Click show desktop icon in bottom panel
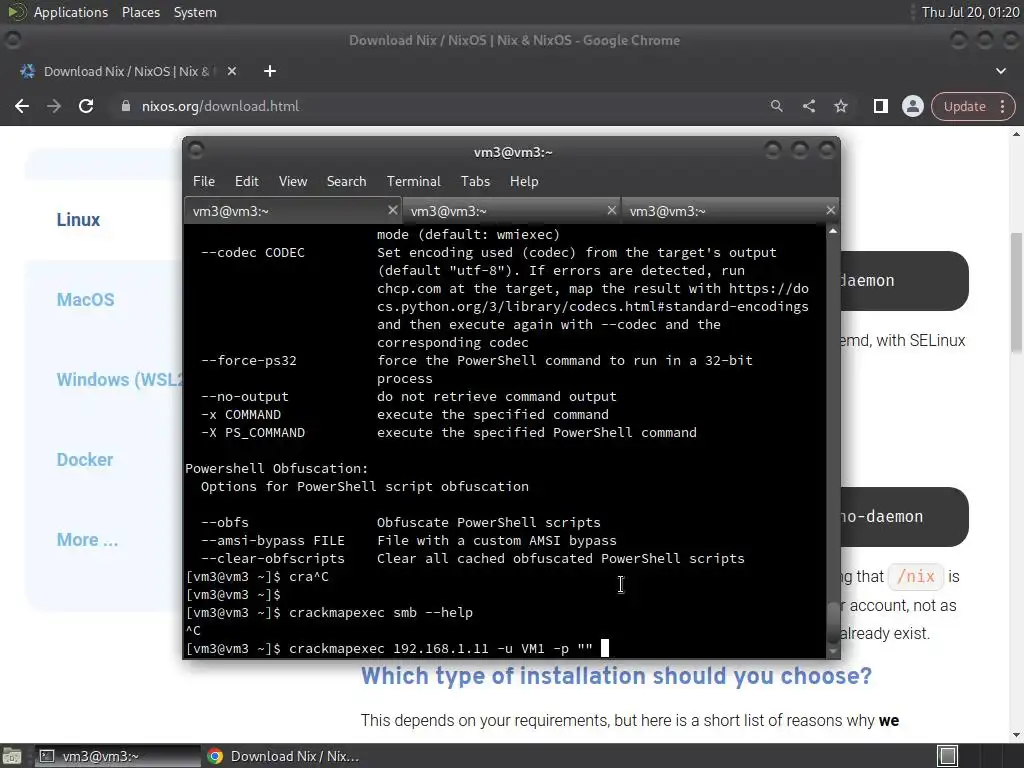The image size is (1024, 768). pos(12,756)
